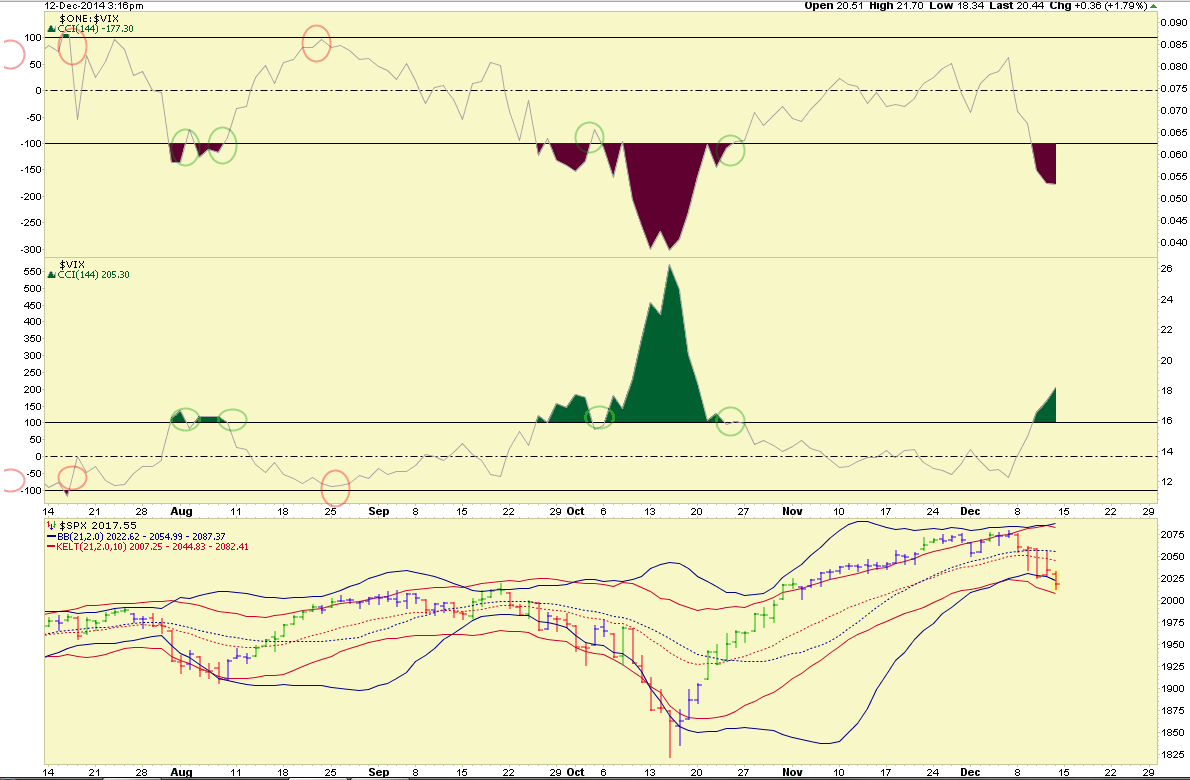Click the -300 level on the CCI scale
This screenshot has height=780, width=1190.
30,250
